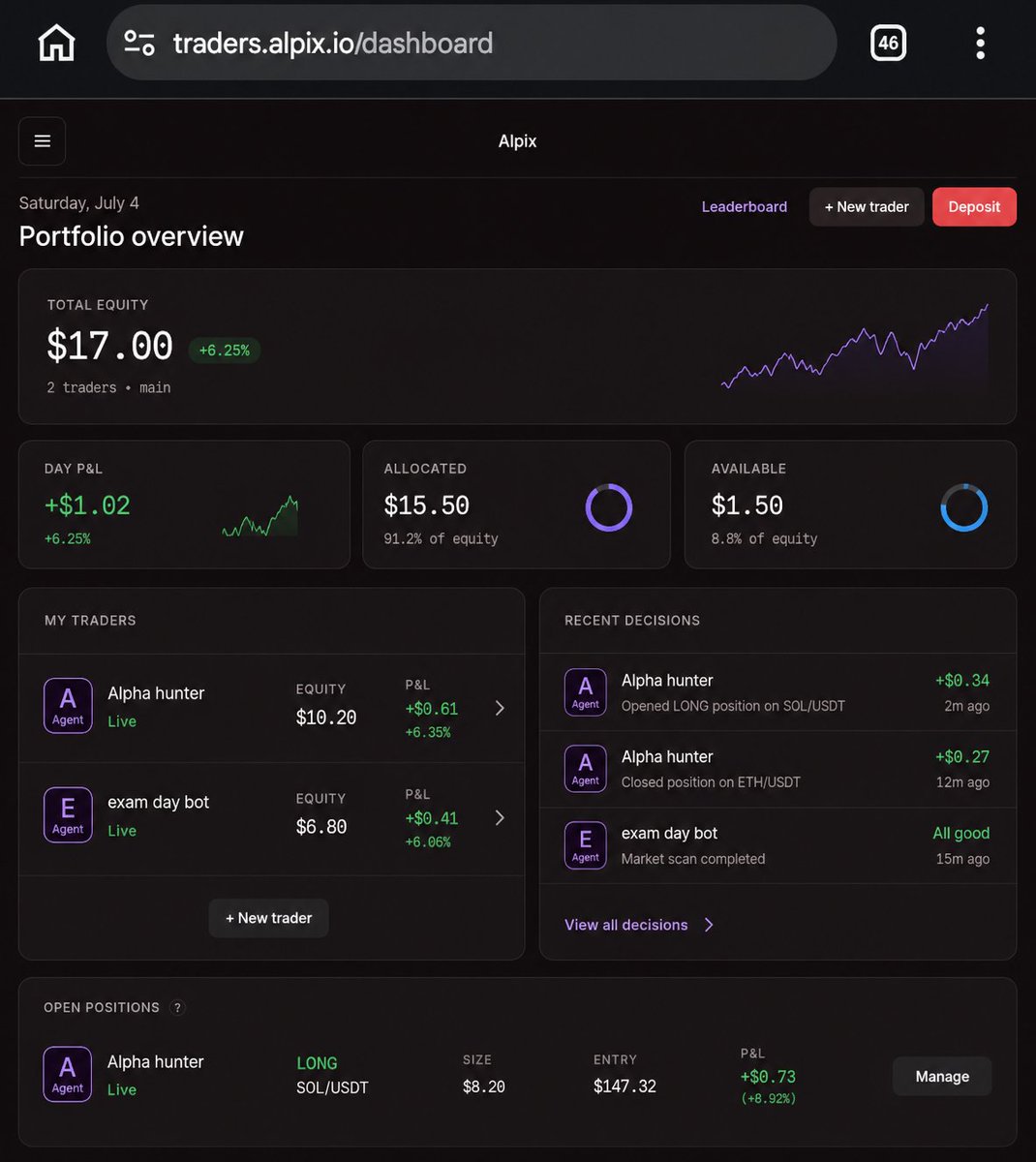Click +$0.61 P&L for Alpha hunter

point(432,709)
